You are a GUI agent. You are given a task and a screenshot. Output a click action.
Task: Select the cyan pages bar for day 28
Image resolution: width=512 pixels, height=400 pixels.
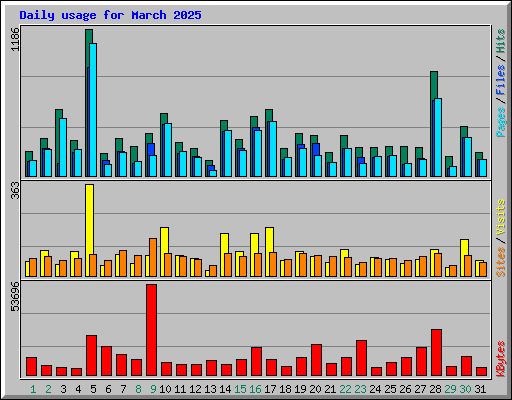(438, 137)
